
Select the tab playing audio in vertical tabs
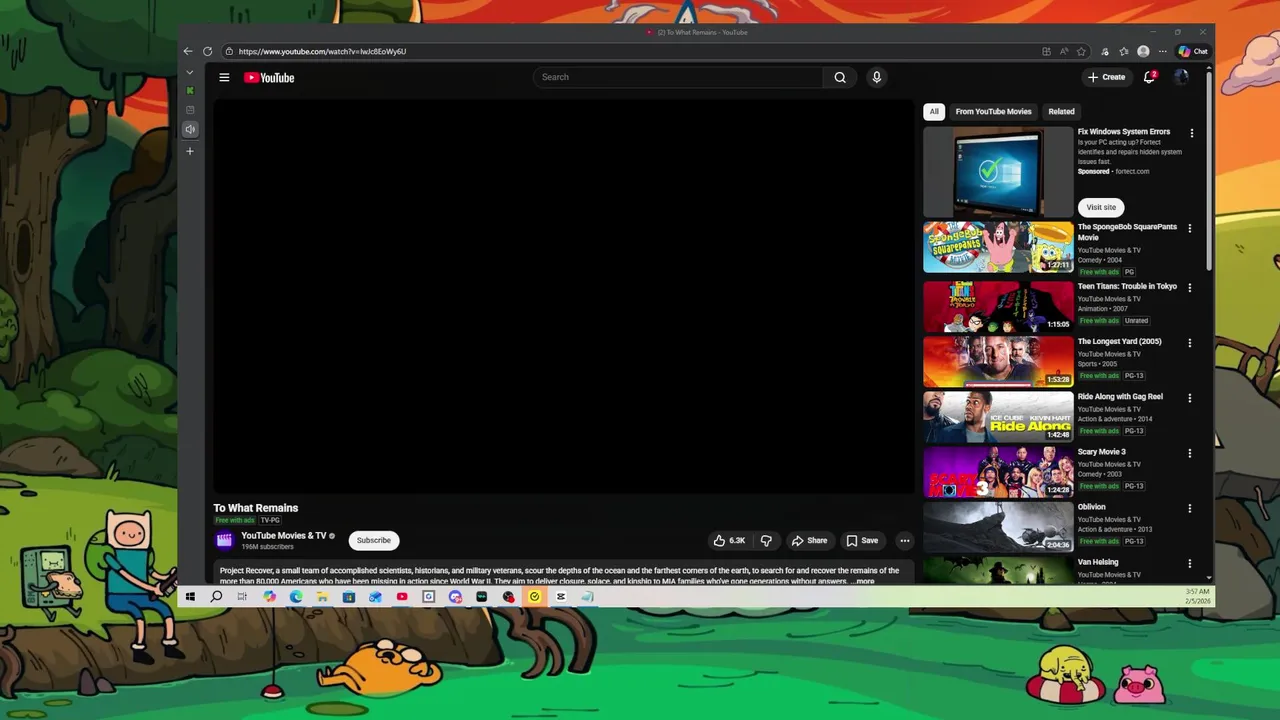click(x=190, y=129)
